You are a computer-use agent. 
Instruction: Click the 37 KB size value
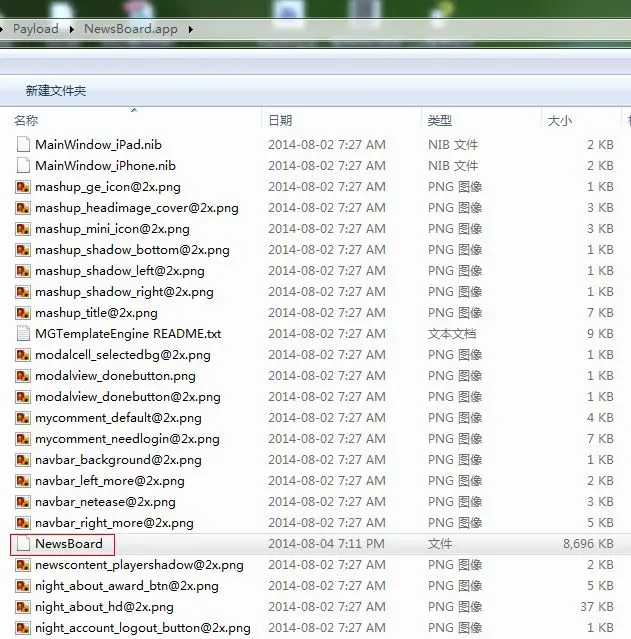click(x=597, y=607)
